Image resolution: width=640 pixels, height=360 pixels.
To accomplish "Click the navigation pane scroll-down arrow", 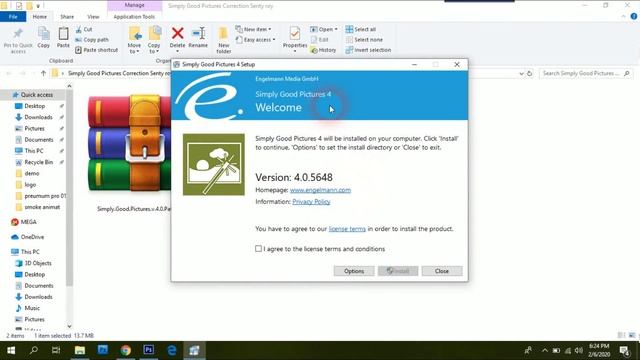I will (x=69, y=326).
